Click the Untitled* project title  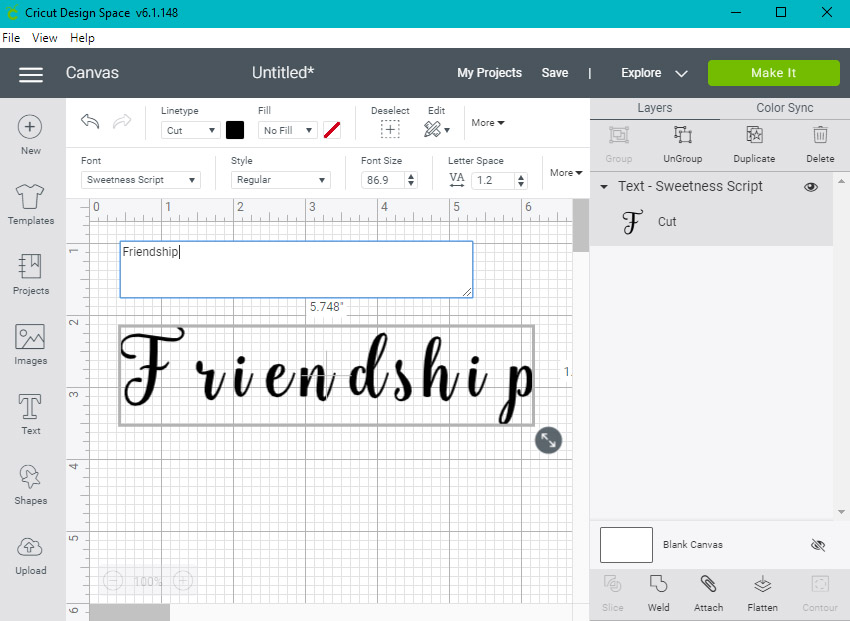pos(282,73)
